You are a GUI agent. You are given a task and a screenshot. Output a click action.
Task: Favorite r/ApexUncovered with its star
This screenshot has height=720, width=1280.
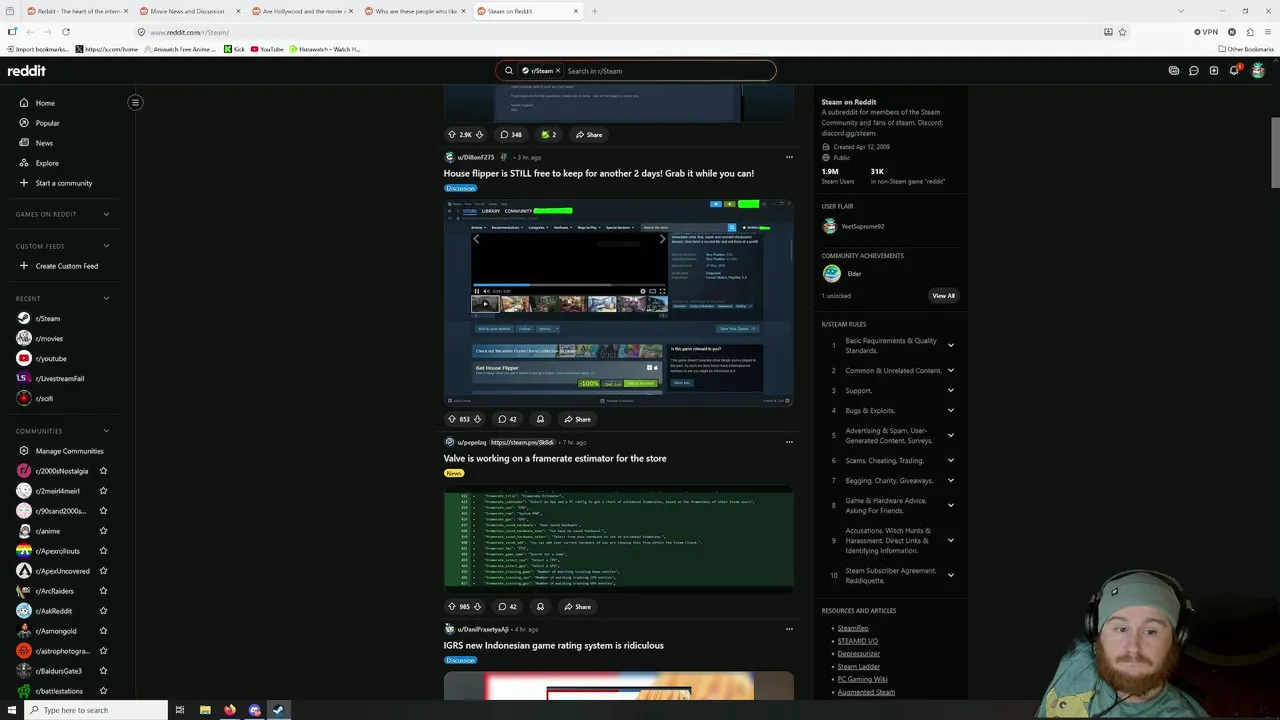click(x=103, y=571)
